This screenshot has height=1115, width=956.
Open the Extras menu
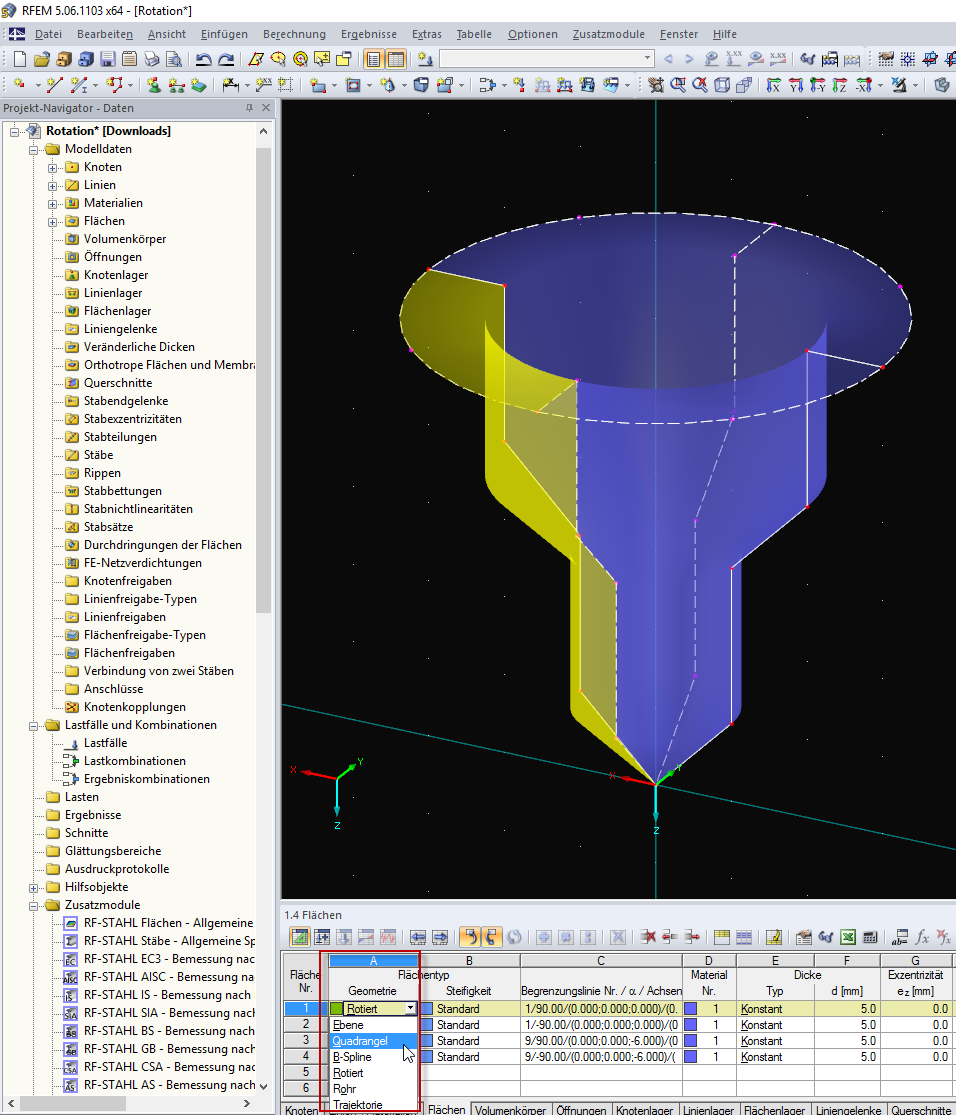point(427,34)
